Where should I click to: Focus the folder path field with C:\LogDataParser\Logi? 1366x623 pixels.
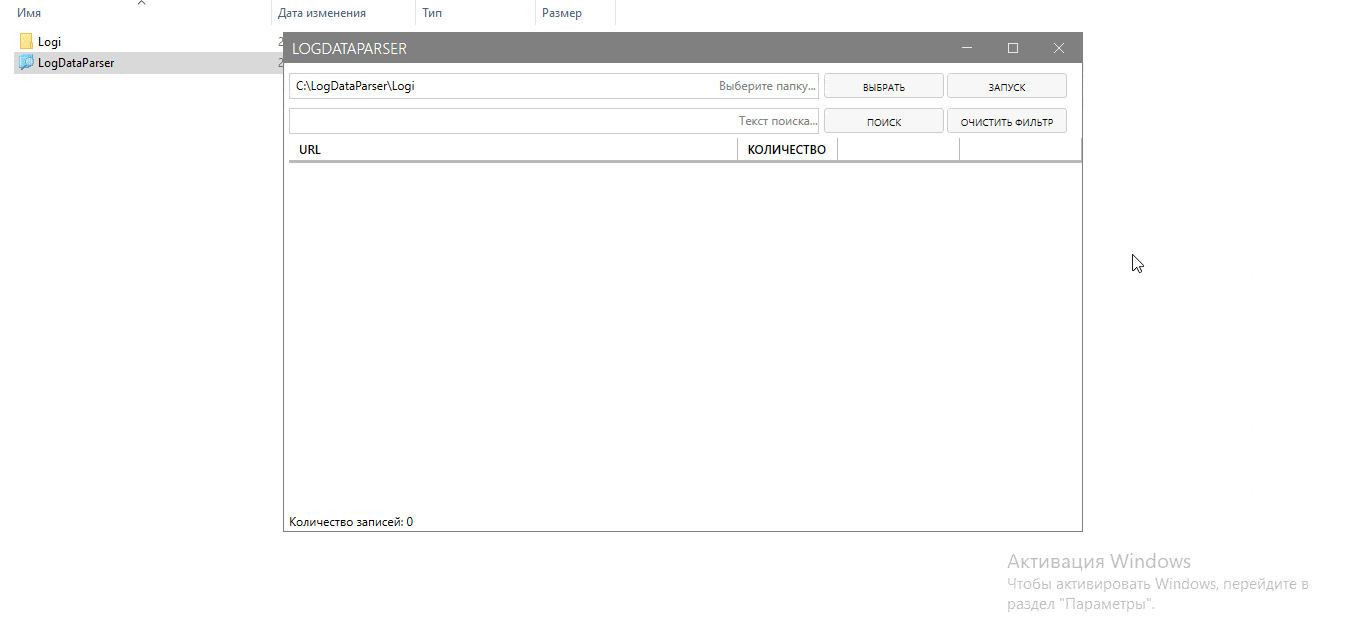tap(554, 86)
